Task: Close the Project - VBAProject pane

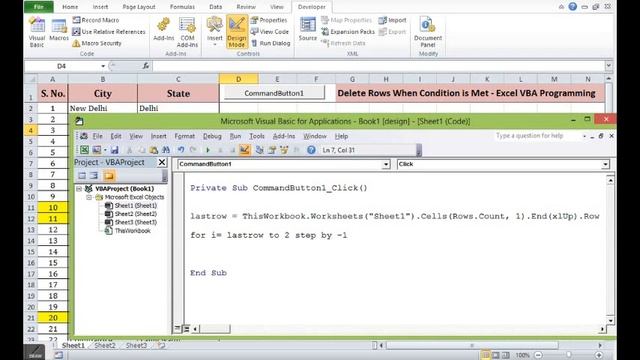Action: 162,162
